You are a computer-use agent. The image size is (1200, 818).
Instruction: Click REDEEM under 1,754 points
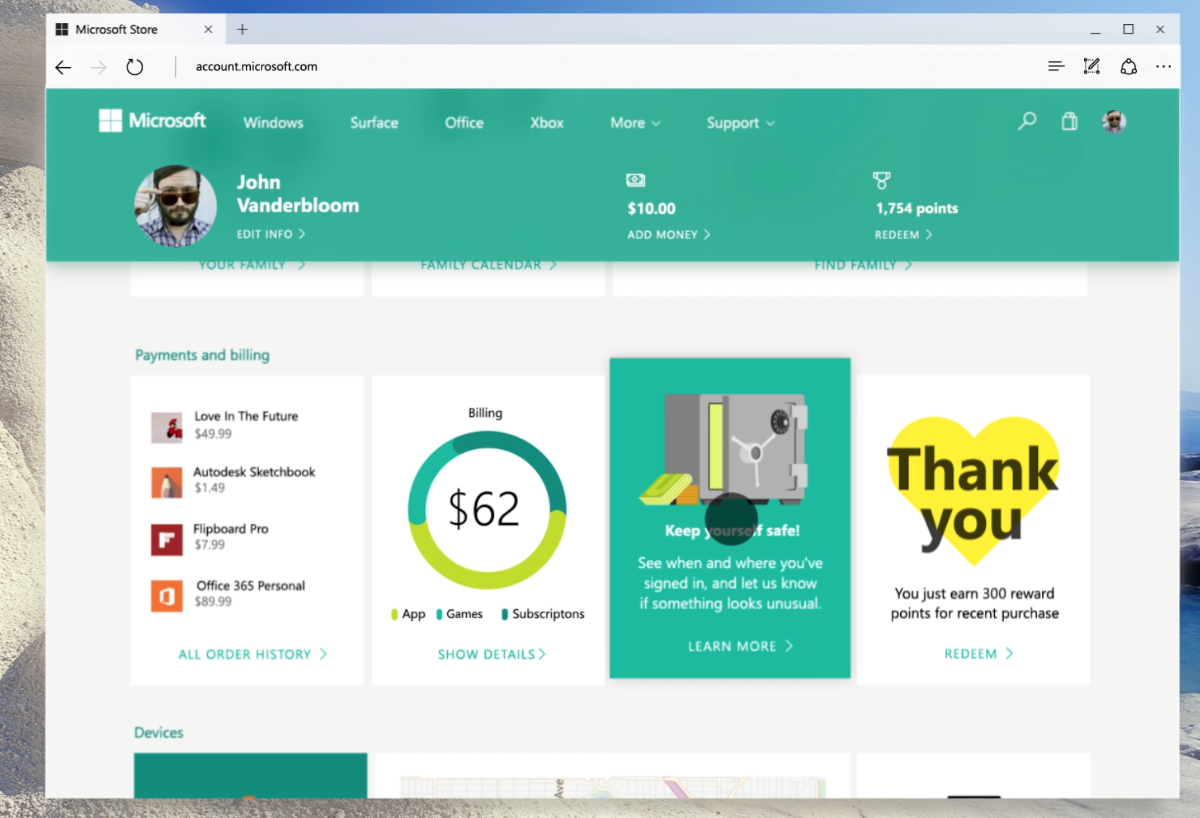click(903, 234)
